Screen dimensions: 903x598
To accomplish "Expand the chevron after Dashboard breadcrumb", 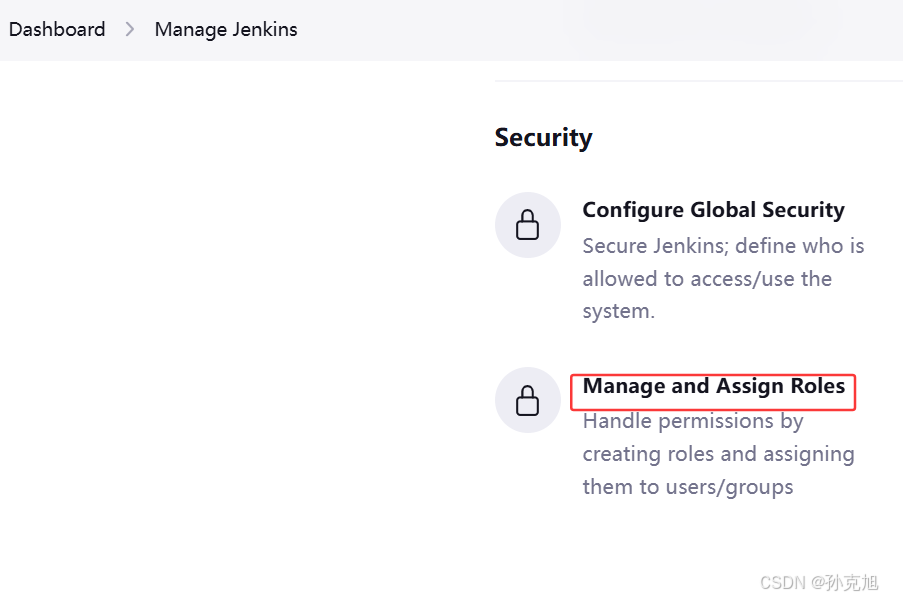I will pyautogui.click(x=130, y=29).
